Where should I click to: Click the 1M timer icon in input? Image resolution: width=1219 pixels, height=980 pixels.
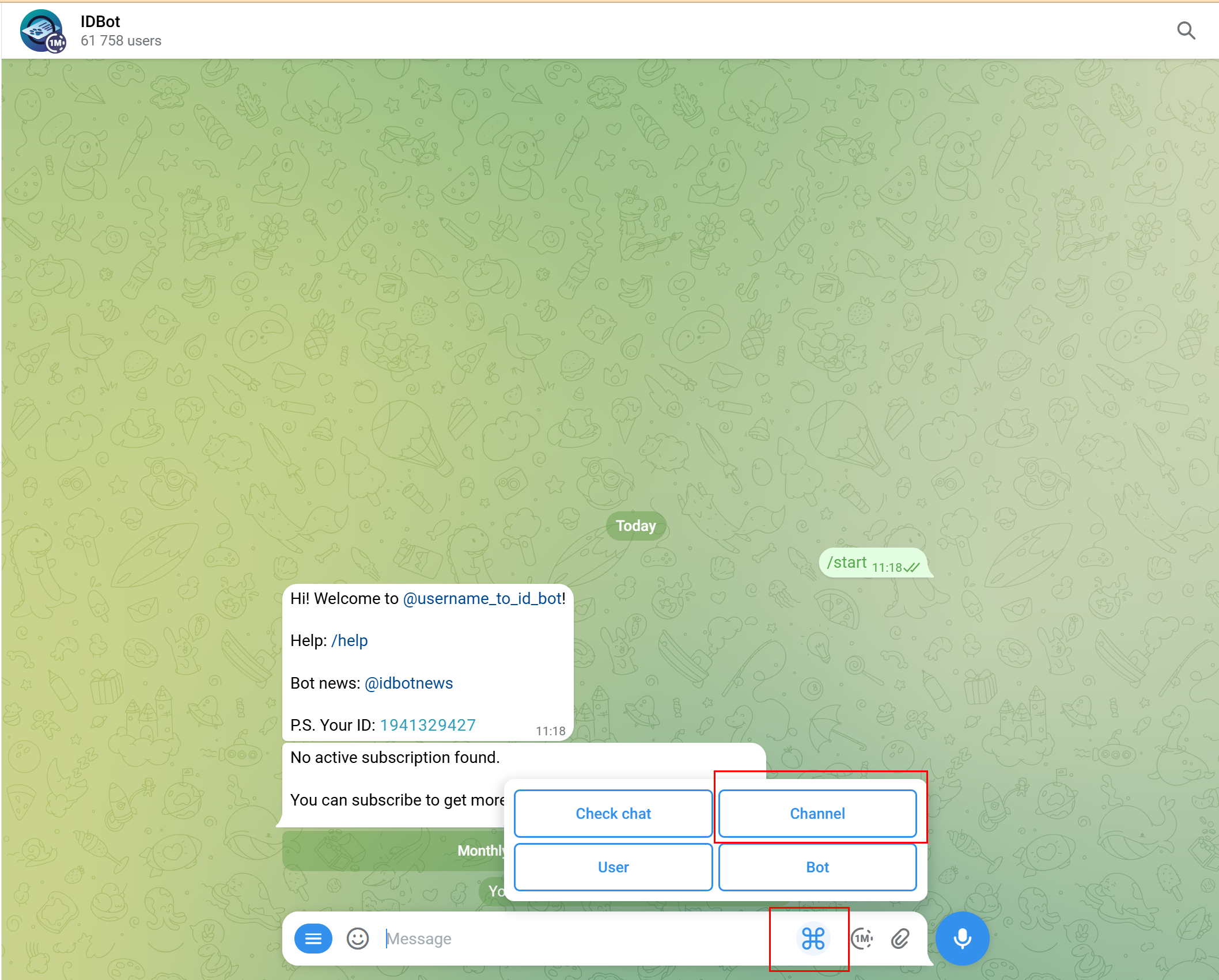(x=862, y=939)
